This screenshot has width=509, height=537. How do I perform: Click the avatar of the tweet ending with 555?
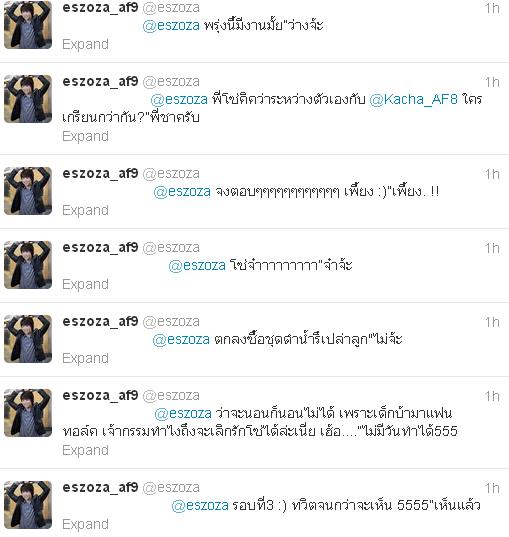coord(28,413)
